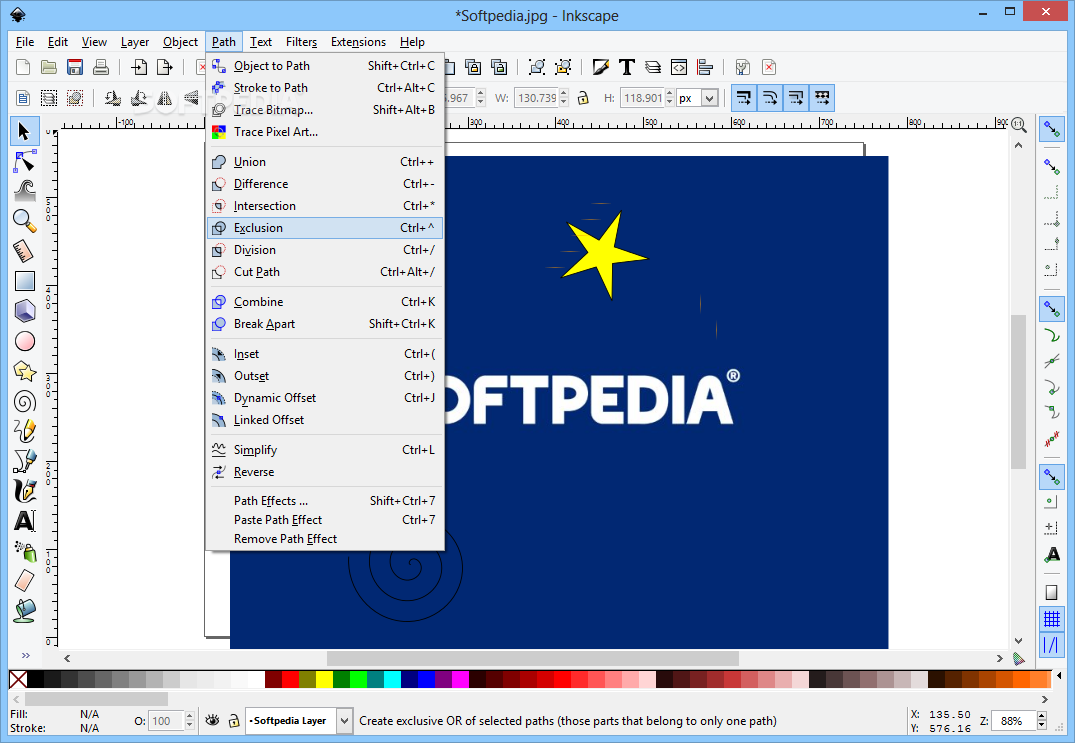Increase the H height stepper
1075x743 pixels.
[x=669, y=93]
